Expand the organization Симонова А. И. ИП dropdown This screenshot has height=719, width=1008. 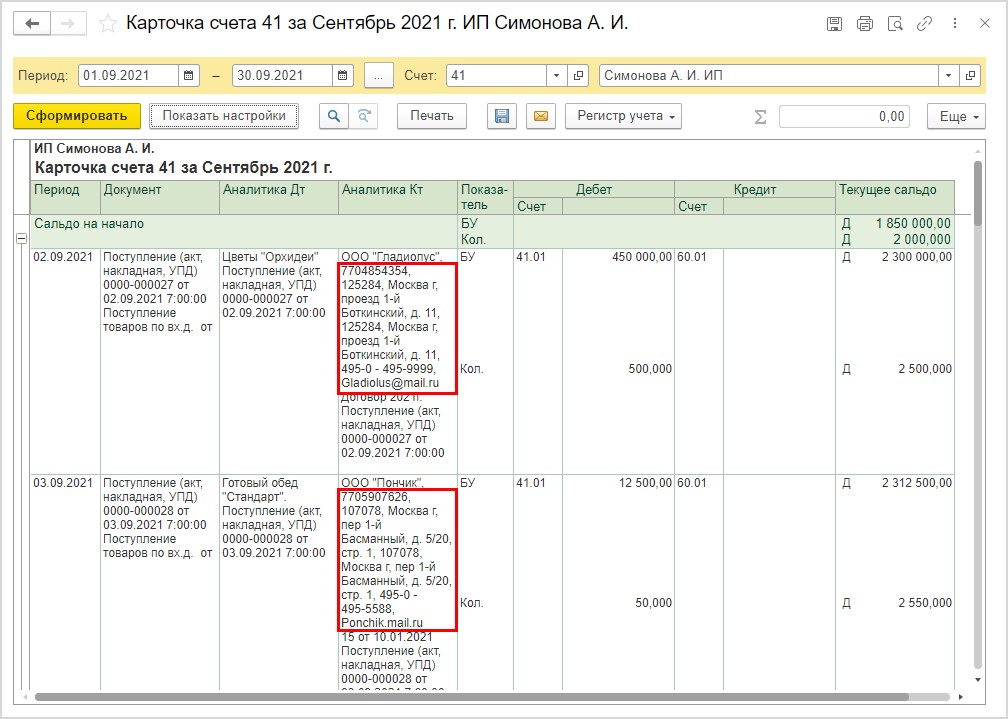point(948,75)
